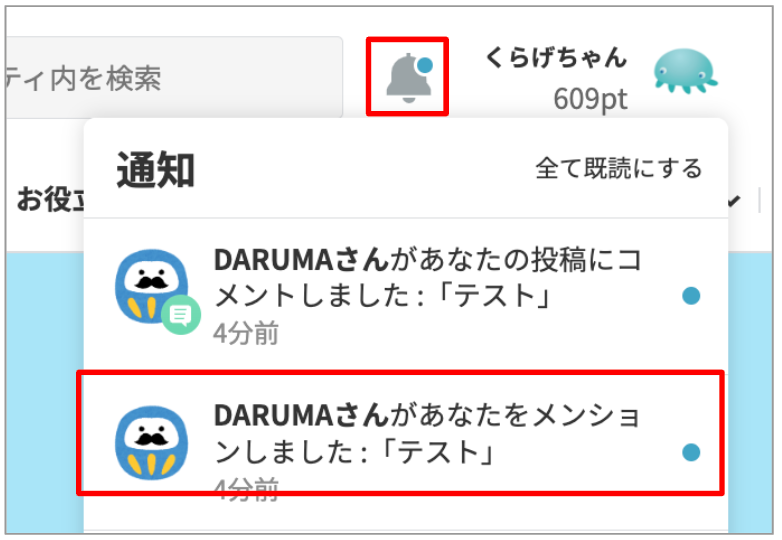Select DARUMA avatar in comment notification
Viewport: 782px width, 540px height.
point(152,286)
